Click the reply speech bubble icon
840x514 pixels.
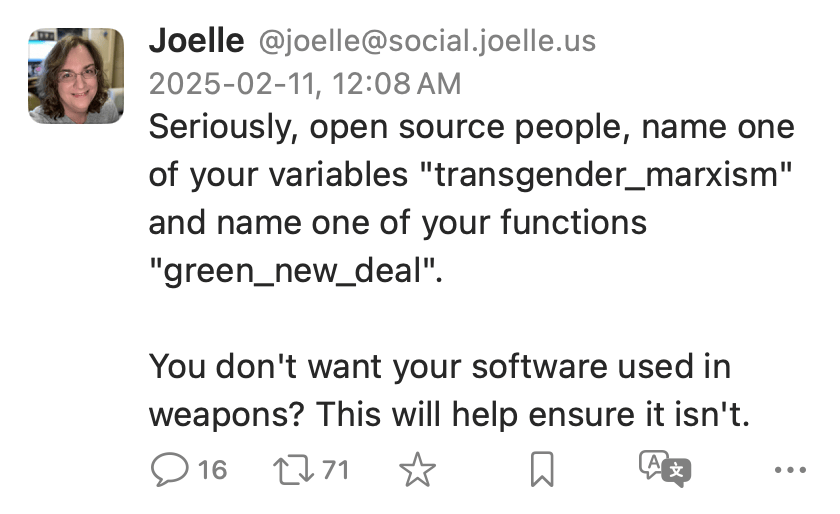pyautogui.click(x=169, y=469)
